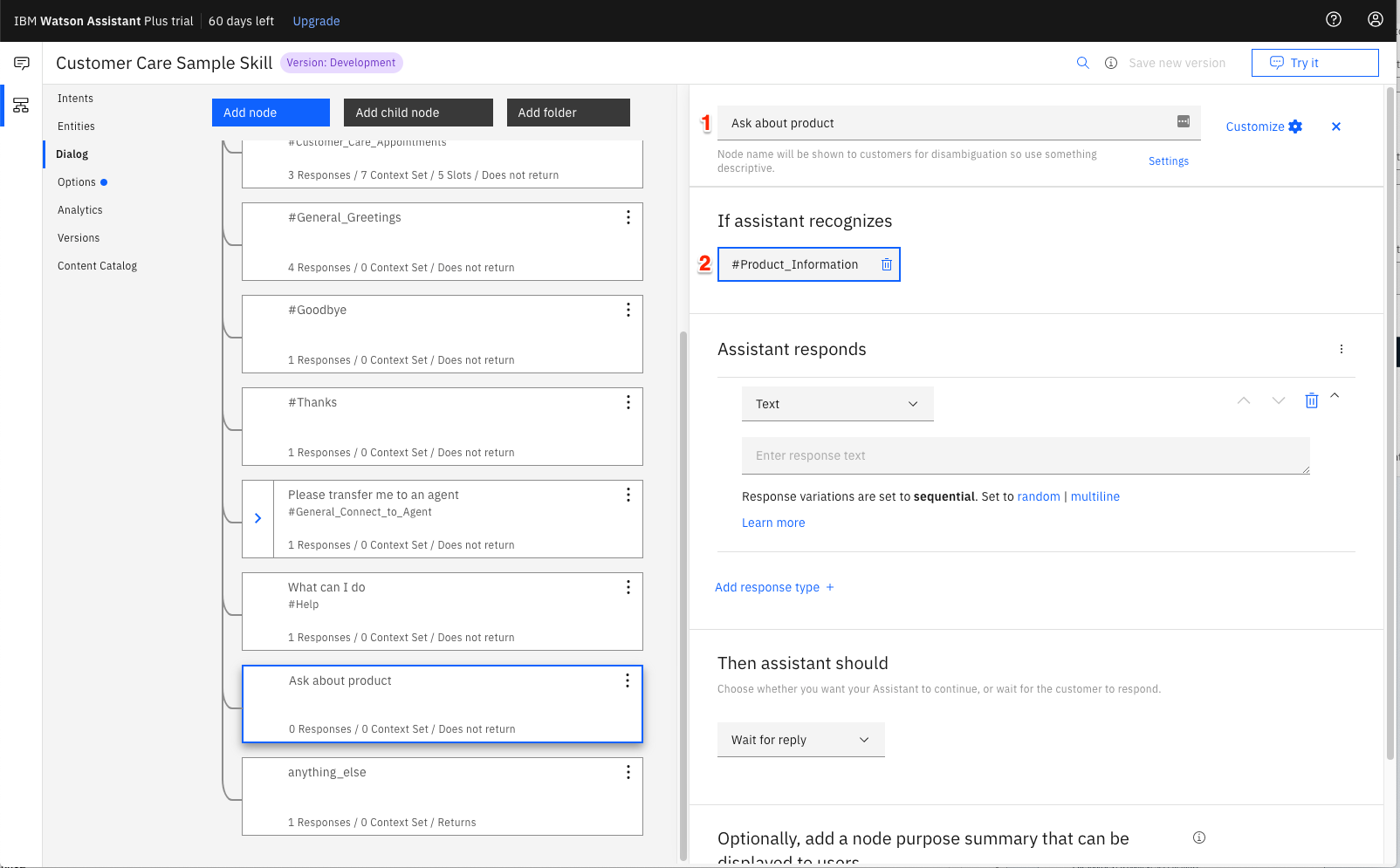1400x868 pixels.
Task: Click the Try it button
Action: coord(1314,63)
